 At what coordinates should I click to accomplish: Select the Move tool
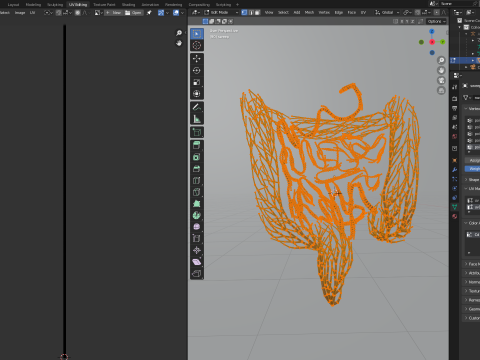[x=197, y=59]
